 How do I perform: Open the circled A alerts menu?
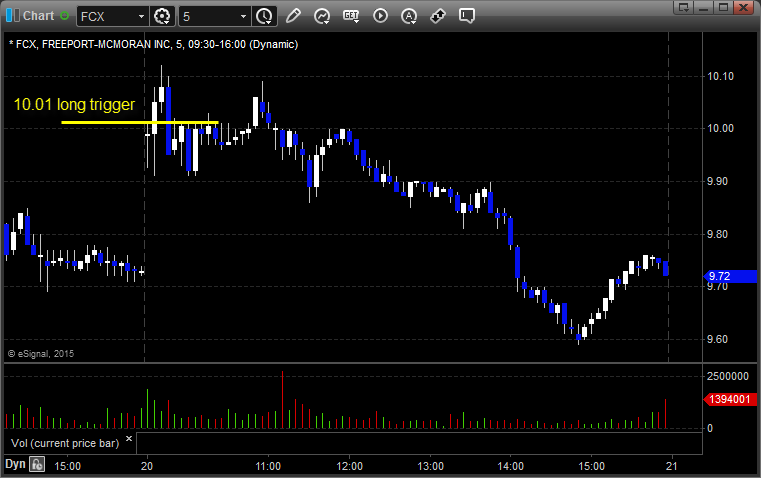click(x=409, y=16)
